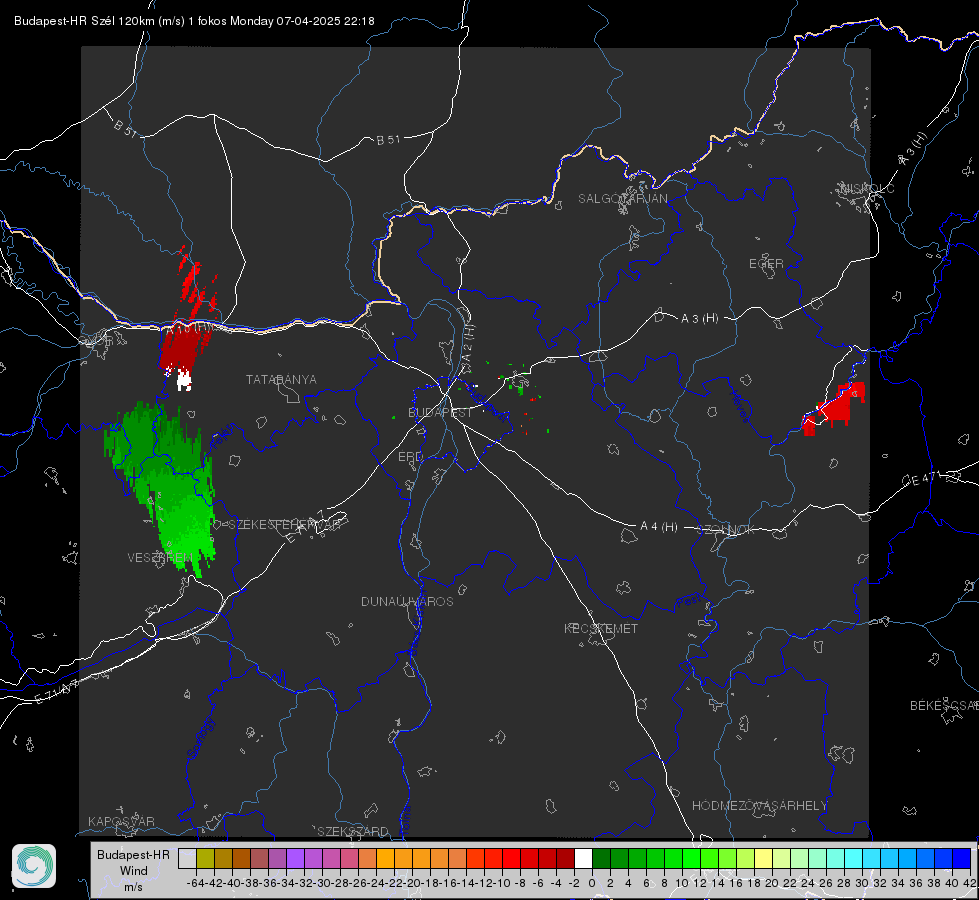The image size is (979, 900).
Task: Click the radar title text with date 07-04-2025
Action: [x=194, y=21]
